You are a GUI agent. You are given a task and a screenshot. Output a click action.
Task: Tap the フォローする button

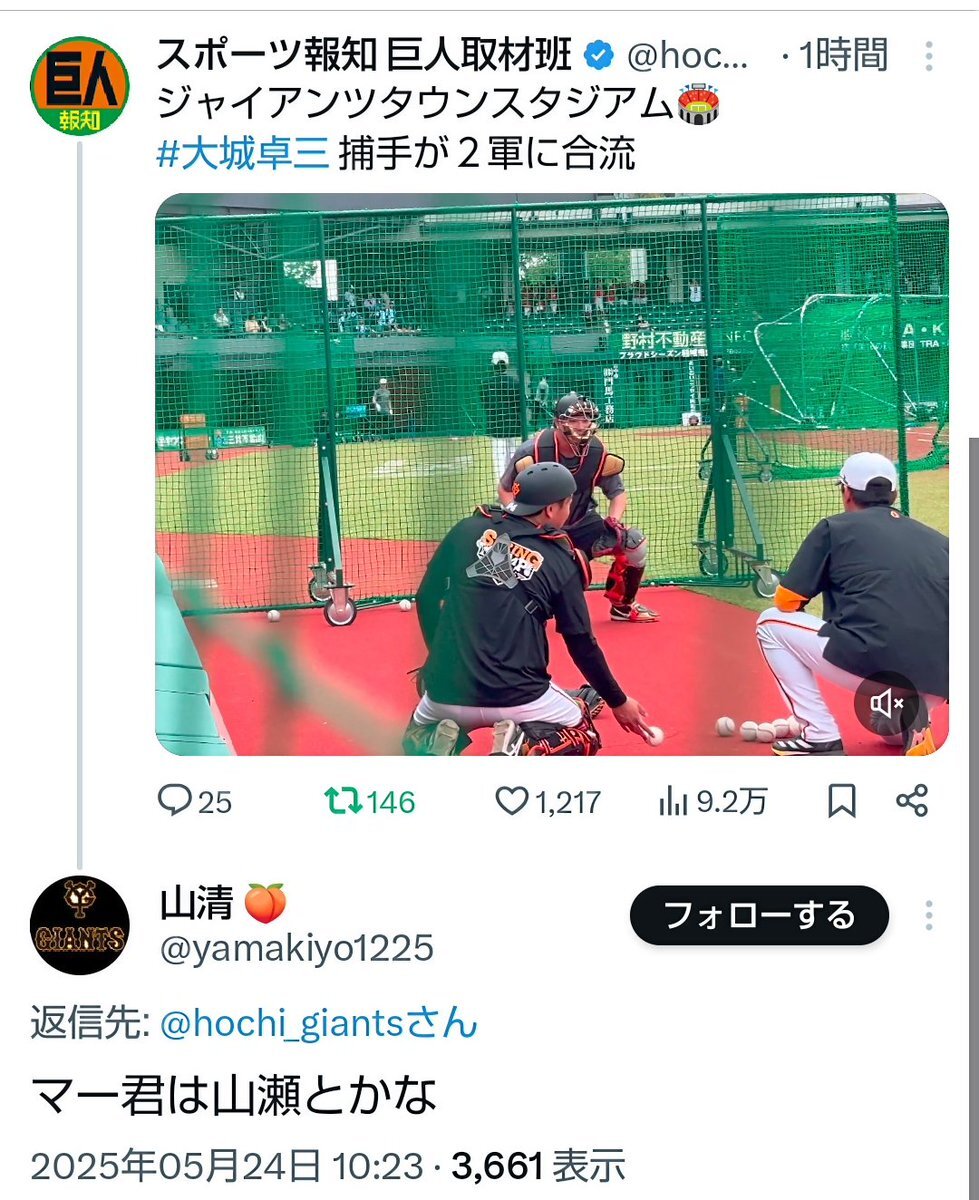(x=759, y=915)
